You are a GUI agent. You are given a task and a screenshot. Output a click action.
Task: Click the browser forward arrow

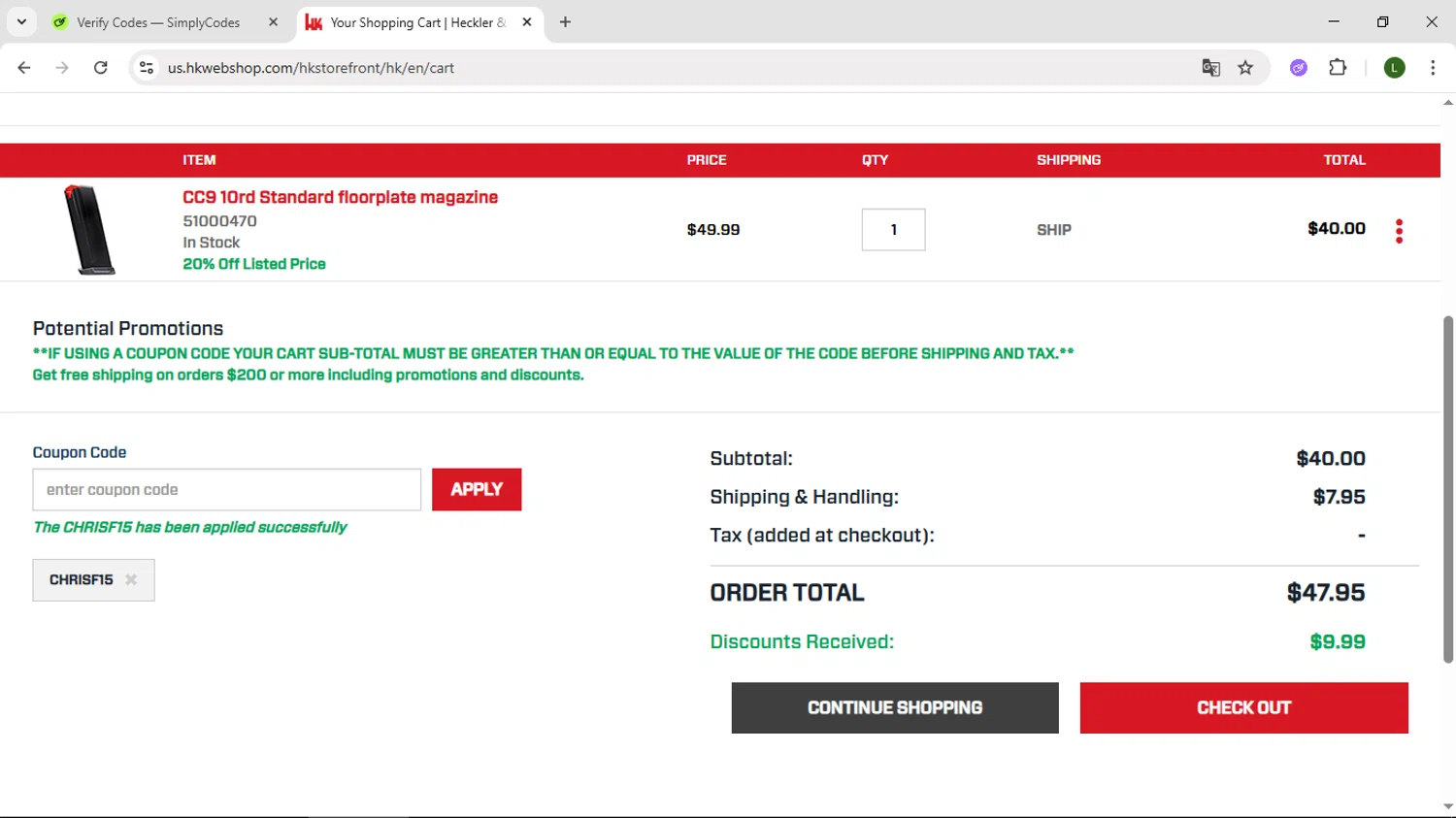[62, 68]
